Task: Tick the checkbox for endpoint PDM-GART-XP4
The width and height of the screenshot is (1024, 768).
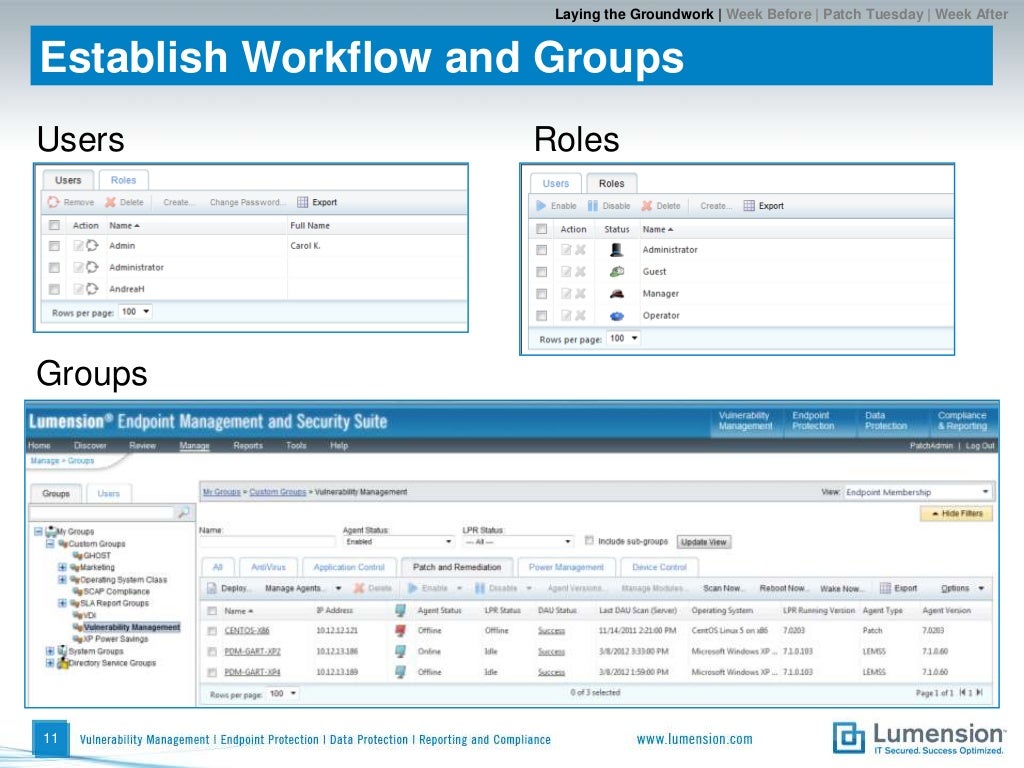Action: [212, 672]
